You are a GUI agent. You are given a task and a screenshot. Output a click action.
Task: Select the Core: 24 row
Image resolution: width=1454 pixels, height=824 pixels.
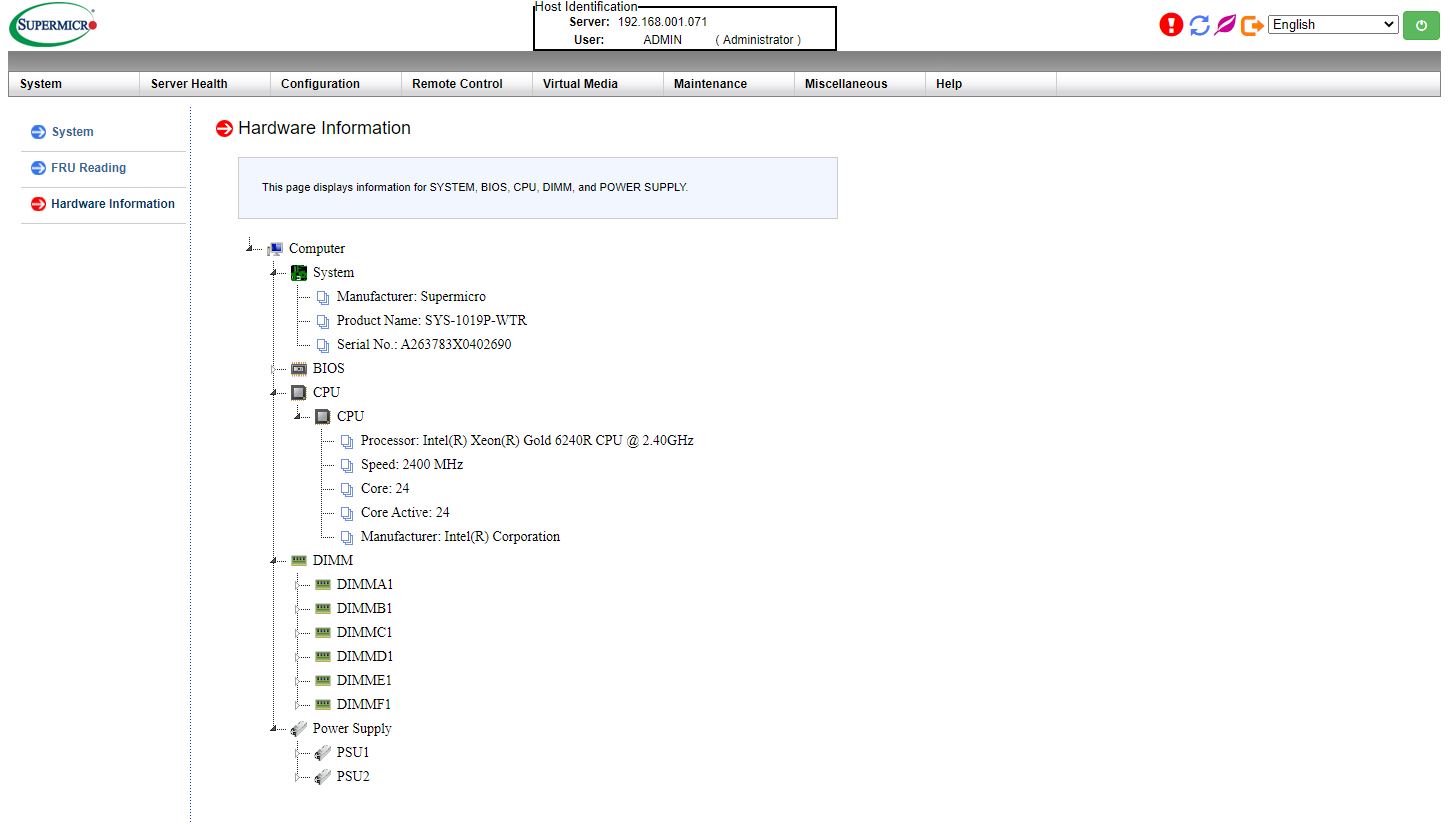[x=385, y=488]
